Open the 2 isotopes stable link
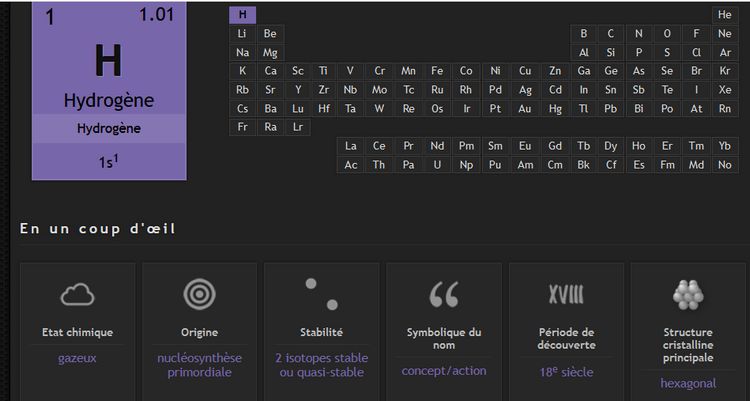750x401 pixels. 321,365
